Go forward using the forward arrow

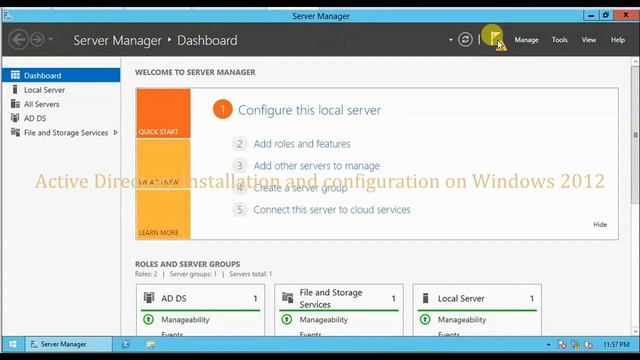(37, 40)
